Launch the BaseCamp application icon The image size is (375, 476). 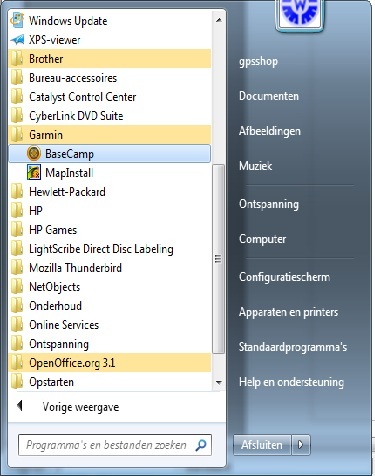tap(34, 154)
